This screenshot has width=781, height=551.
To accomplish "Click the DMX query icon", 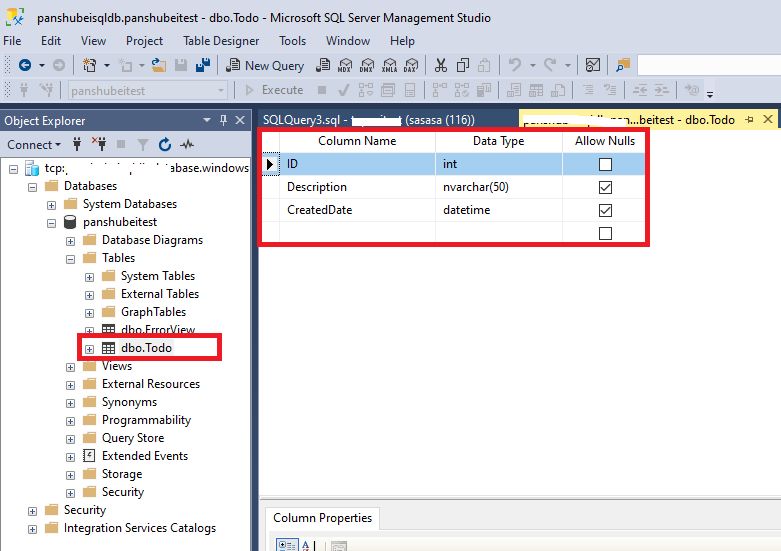I will [367, 65].
